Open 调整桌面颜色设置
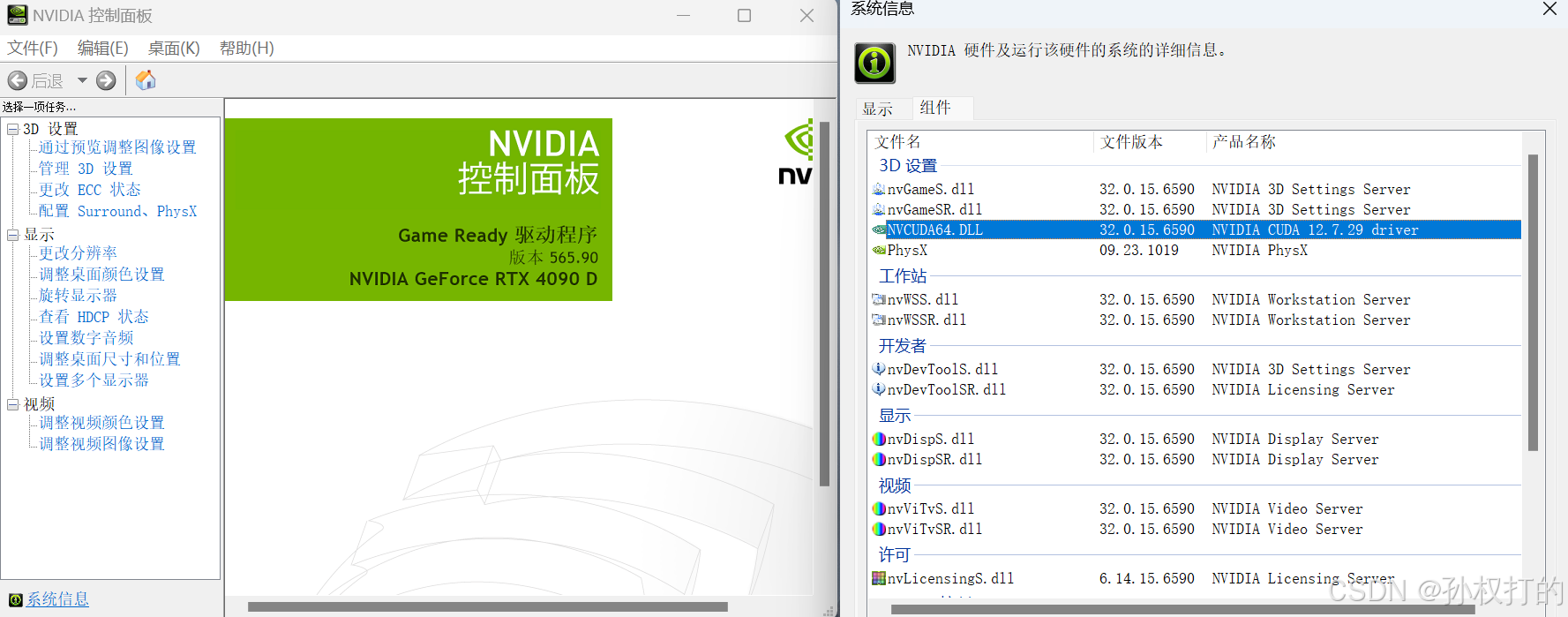The image size is (1568, 617). (101, 275)
